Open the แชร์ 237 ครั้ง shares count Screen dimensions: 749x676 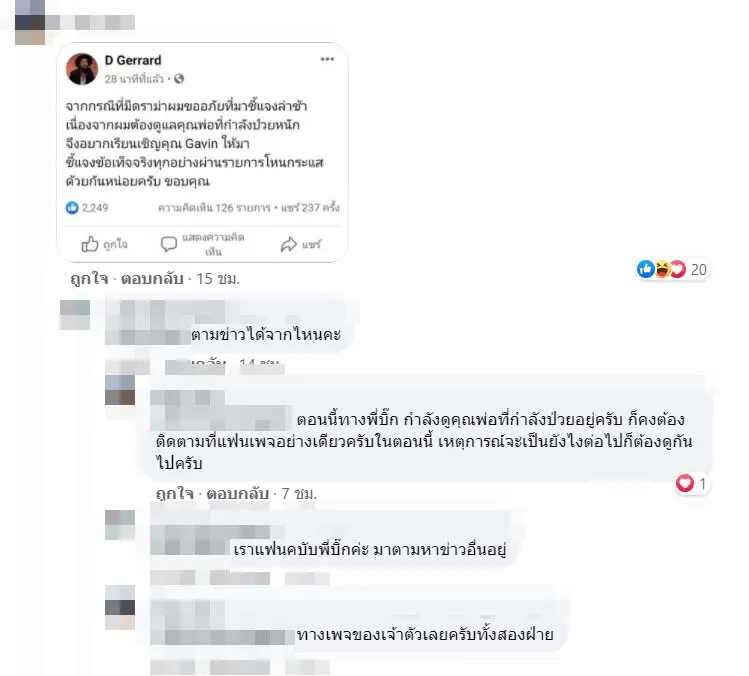coord(310,208)
